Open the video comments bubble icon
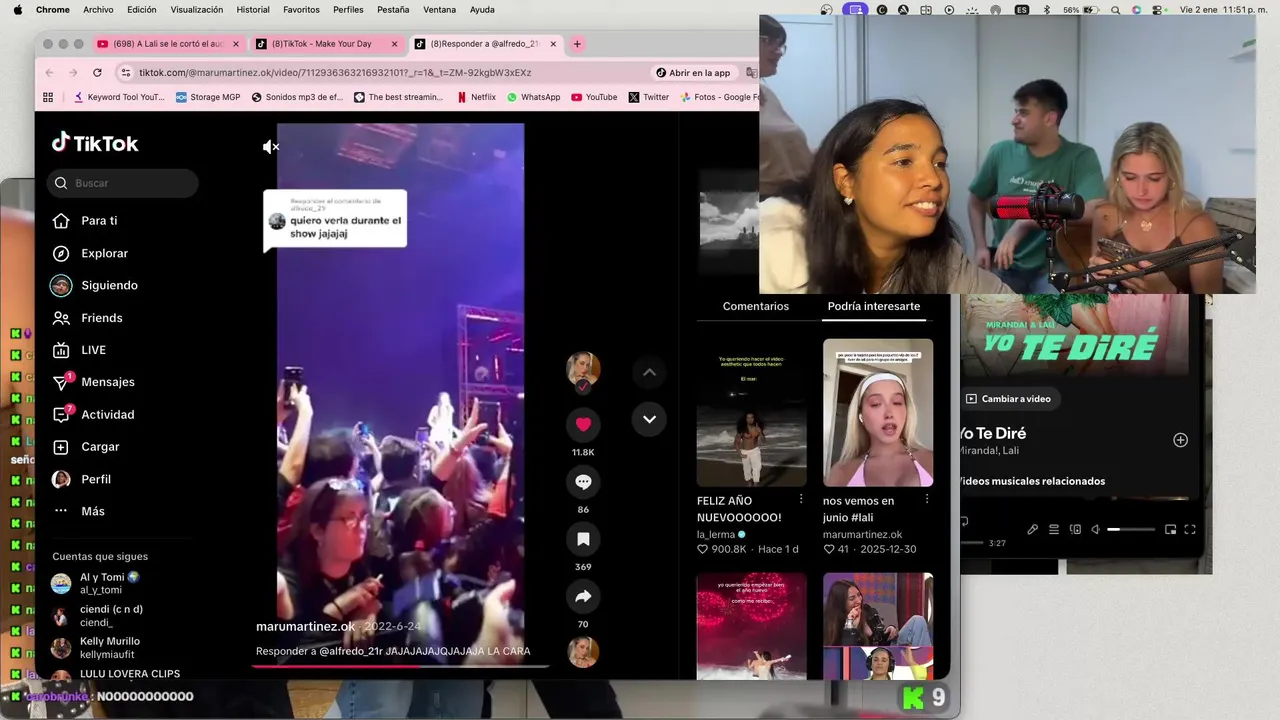 coord(583,482)
